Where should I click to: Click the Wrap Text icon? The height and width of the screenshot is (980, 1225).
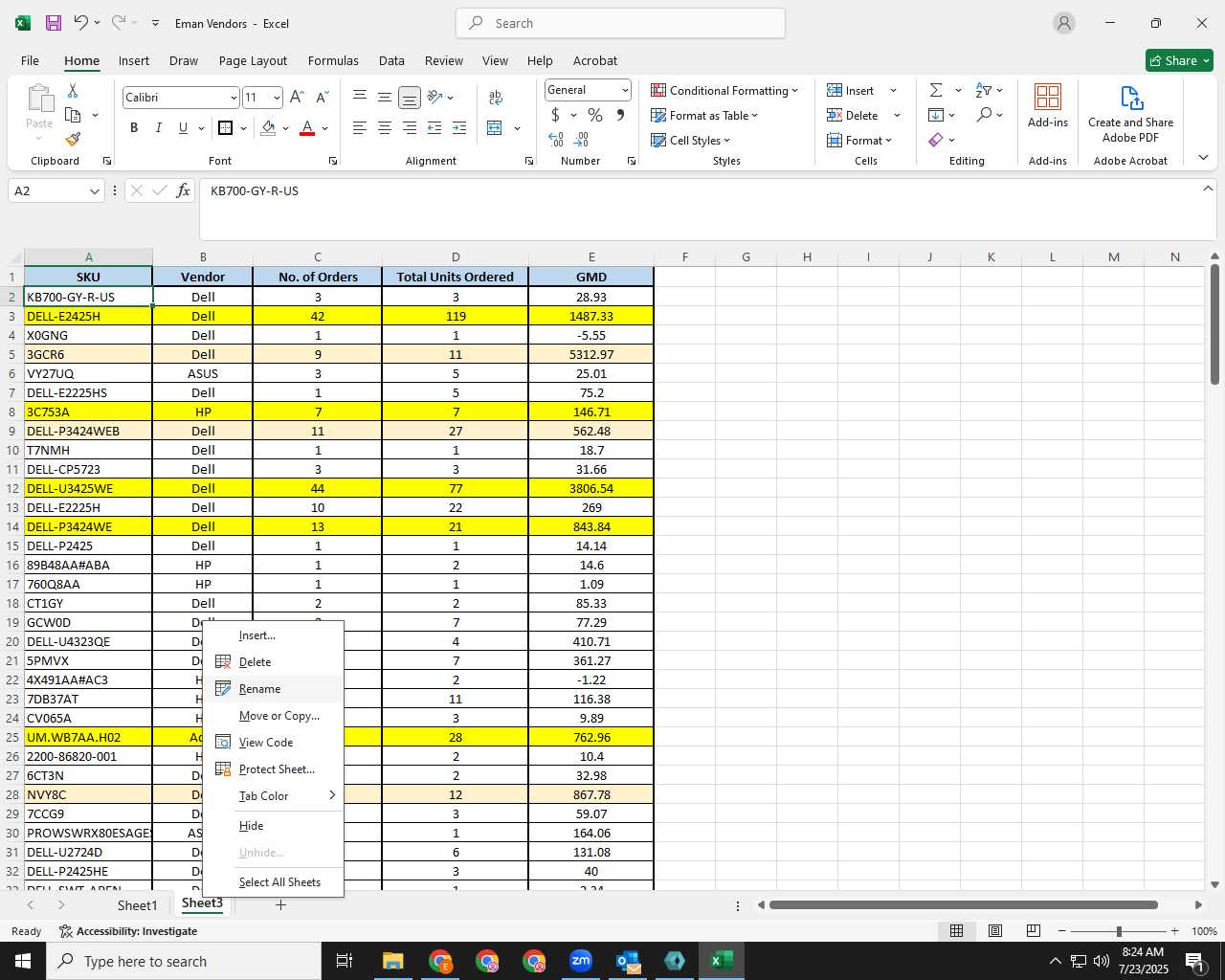[496, 98]
